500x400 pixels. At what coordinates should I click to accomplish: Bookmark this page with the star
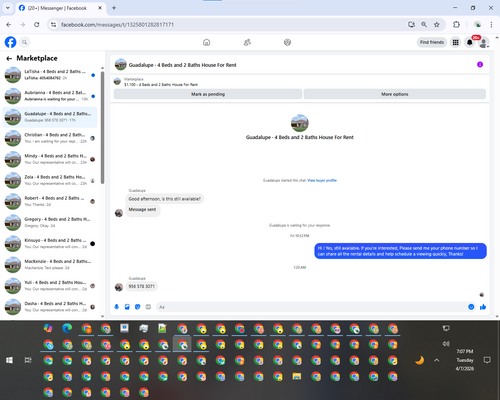pyautogui.click(x=437, y=24)
